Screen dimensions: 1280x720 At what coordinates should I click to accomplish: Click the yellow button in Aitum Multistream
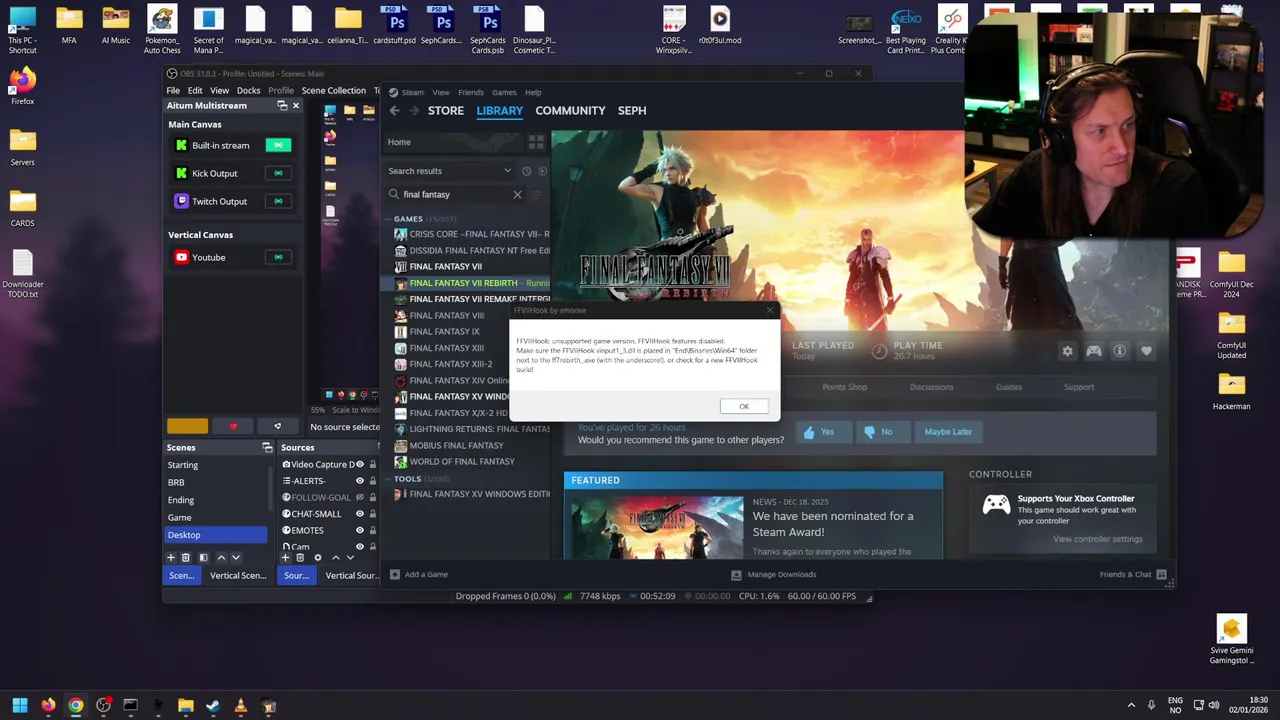pyautogui.click(x=188, y=427)
